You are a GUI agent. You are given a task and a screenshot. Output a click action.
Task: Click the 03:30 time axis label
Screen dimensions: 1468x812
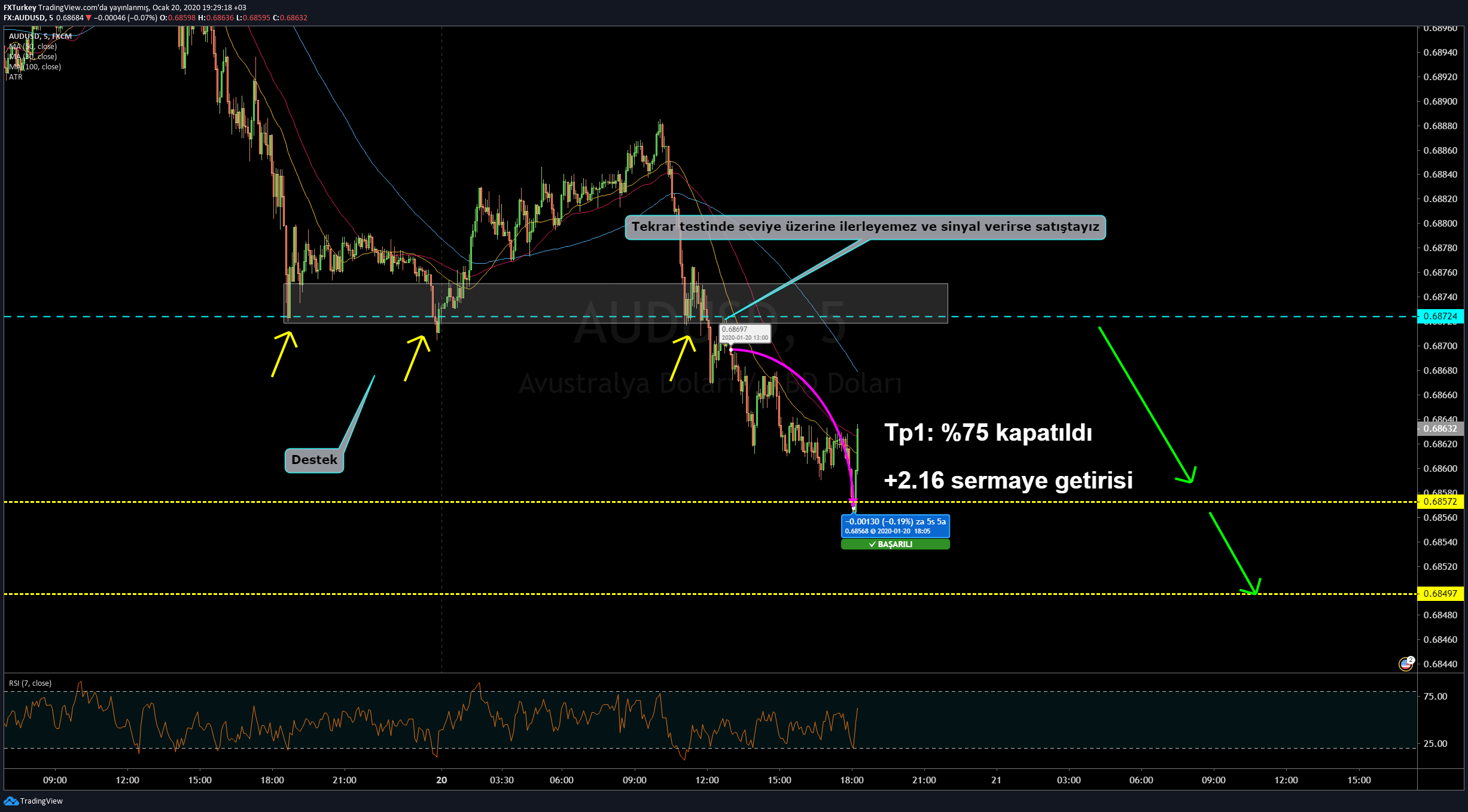coord(501,780)
